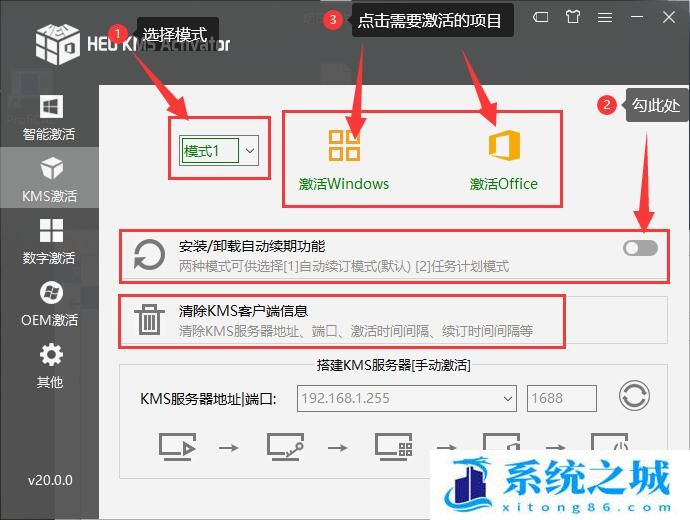Click the 安装/卸载自动续期功能 title

(x=252, y=246)
